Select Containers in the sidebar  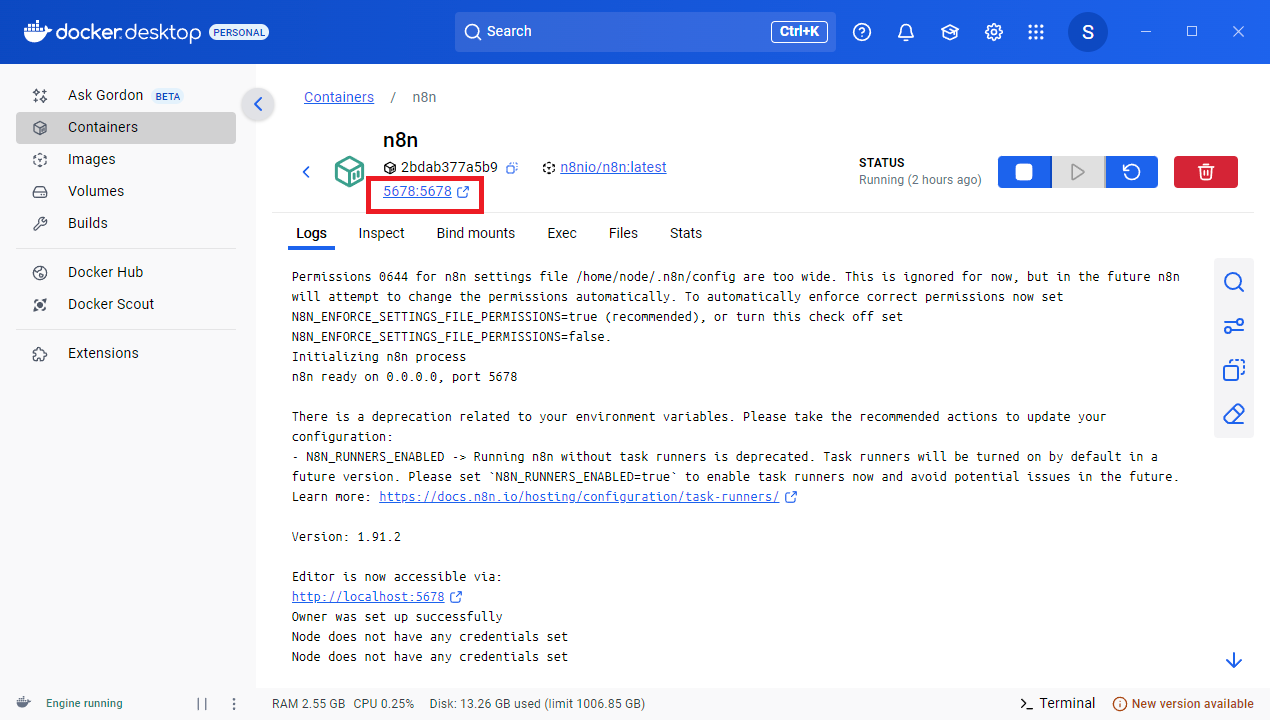[126, 128]
